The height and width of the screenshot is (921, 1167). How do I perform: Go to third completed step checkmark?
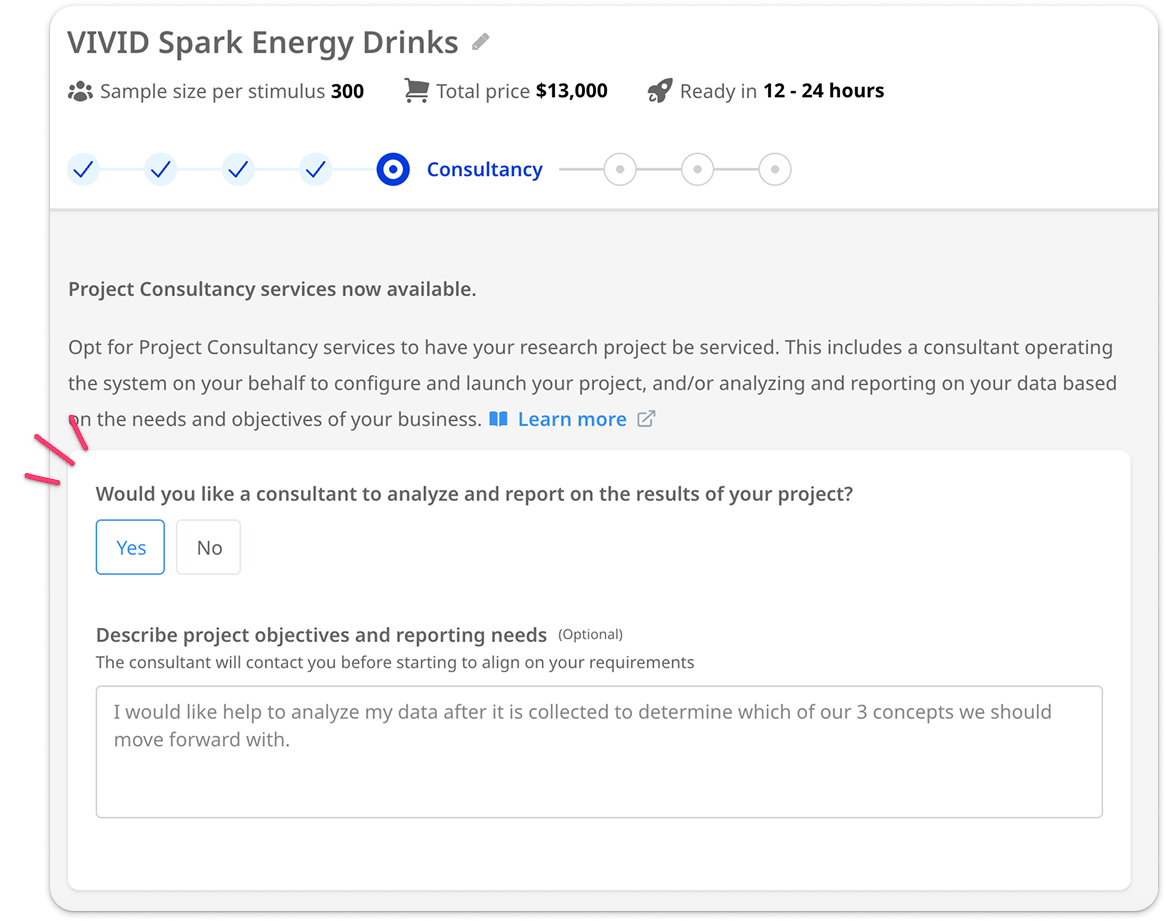(x=238, y=170)
